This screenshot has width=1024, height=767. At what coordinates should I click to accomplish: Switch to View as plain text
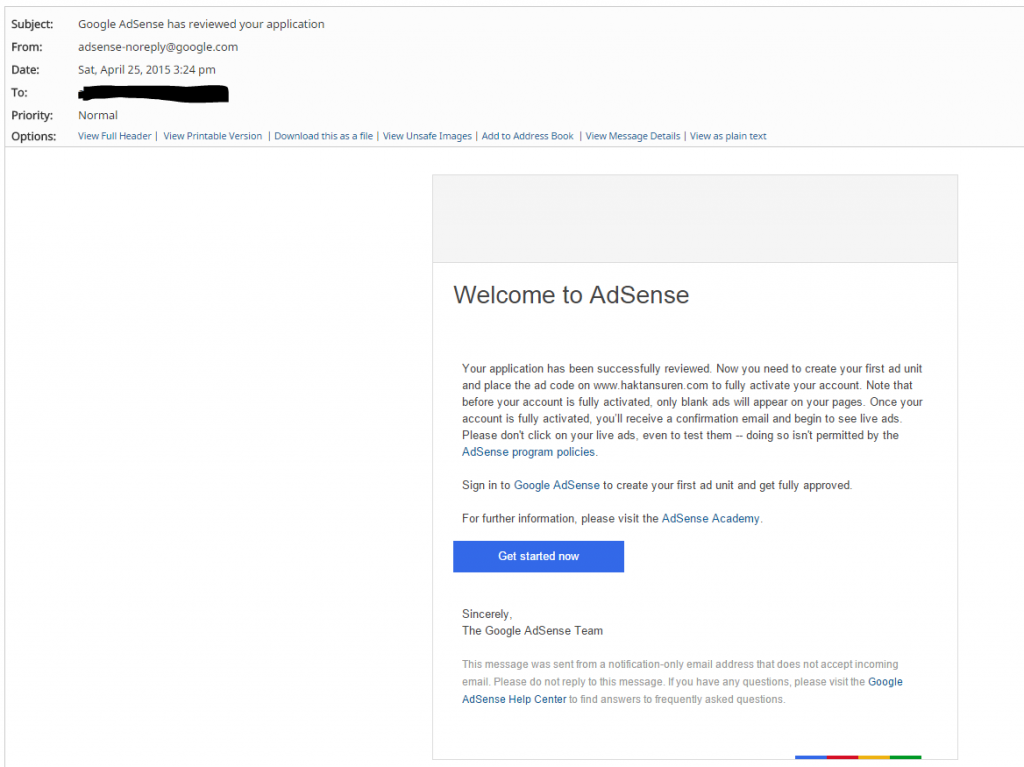[x=728, y=136]
